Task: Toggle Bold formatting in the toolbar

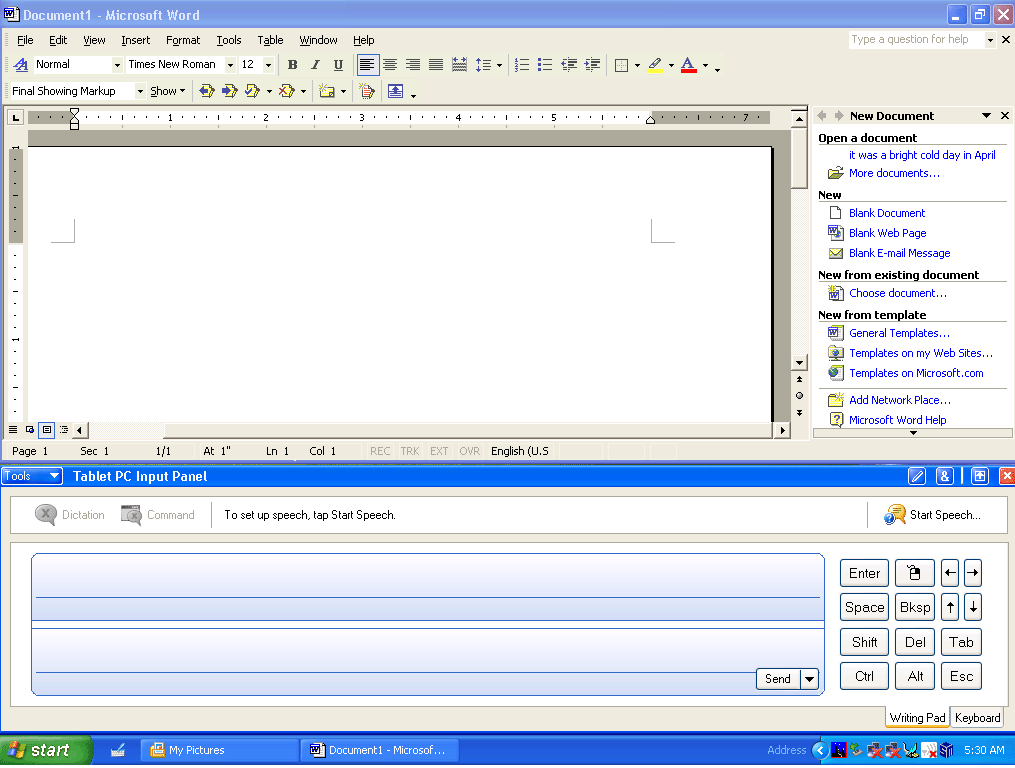Action: 293,65
